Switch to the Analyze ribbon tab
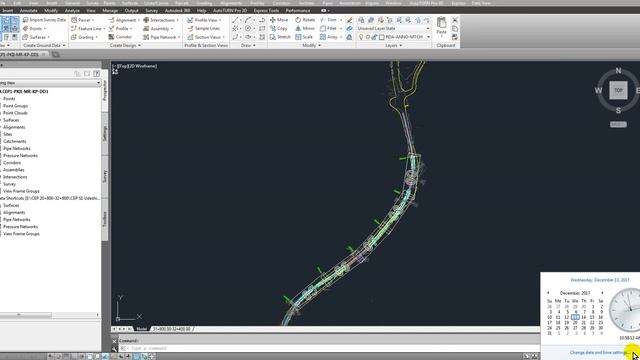The height and width of the screenshot is (360, 640). (72, 11)
